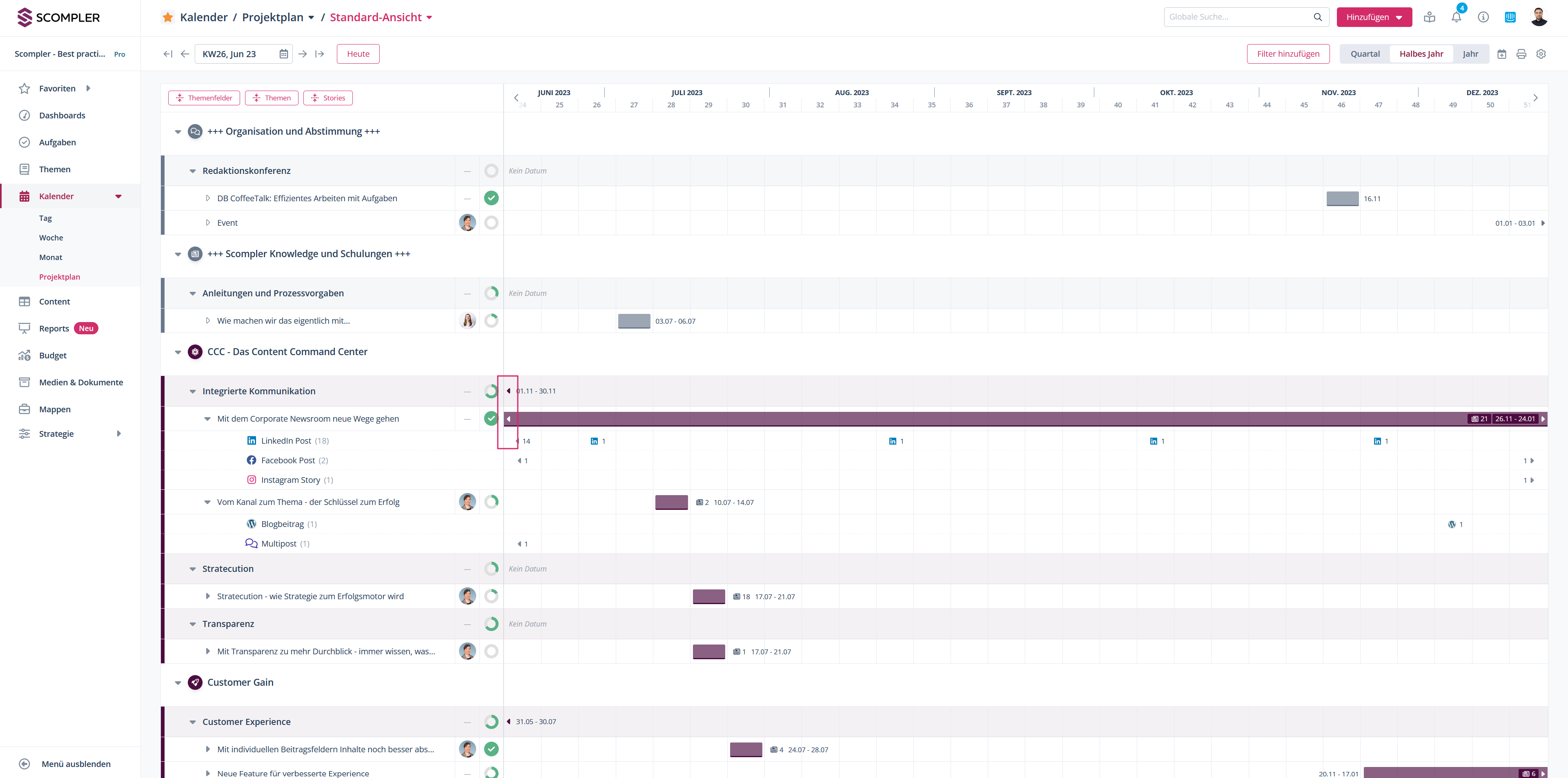Jump to first period arrow icon
This screenshot has height=778, width=1568.
[167, 54]
